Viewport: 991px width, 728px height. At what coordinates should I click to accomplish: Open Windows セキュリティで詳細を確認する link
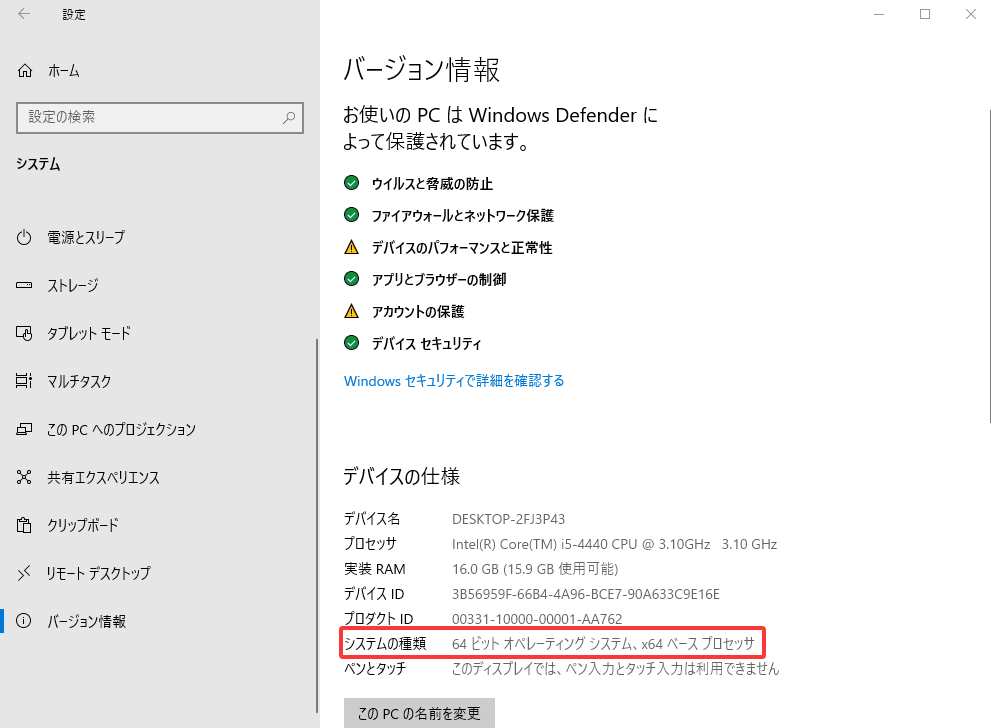(x=454, y=381)
